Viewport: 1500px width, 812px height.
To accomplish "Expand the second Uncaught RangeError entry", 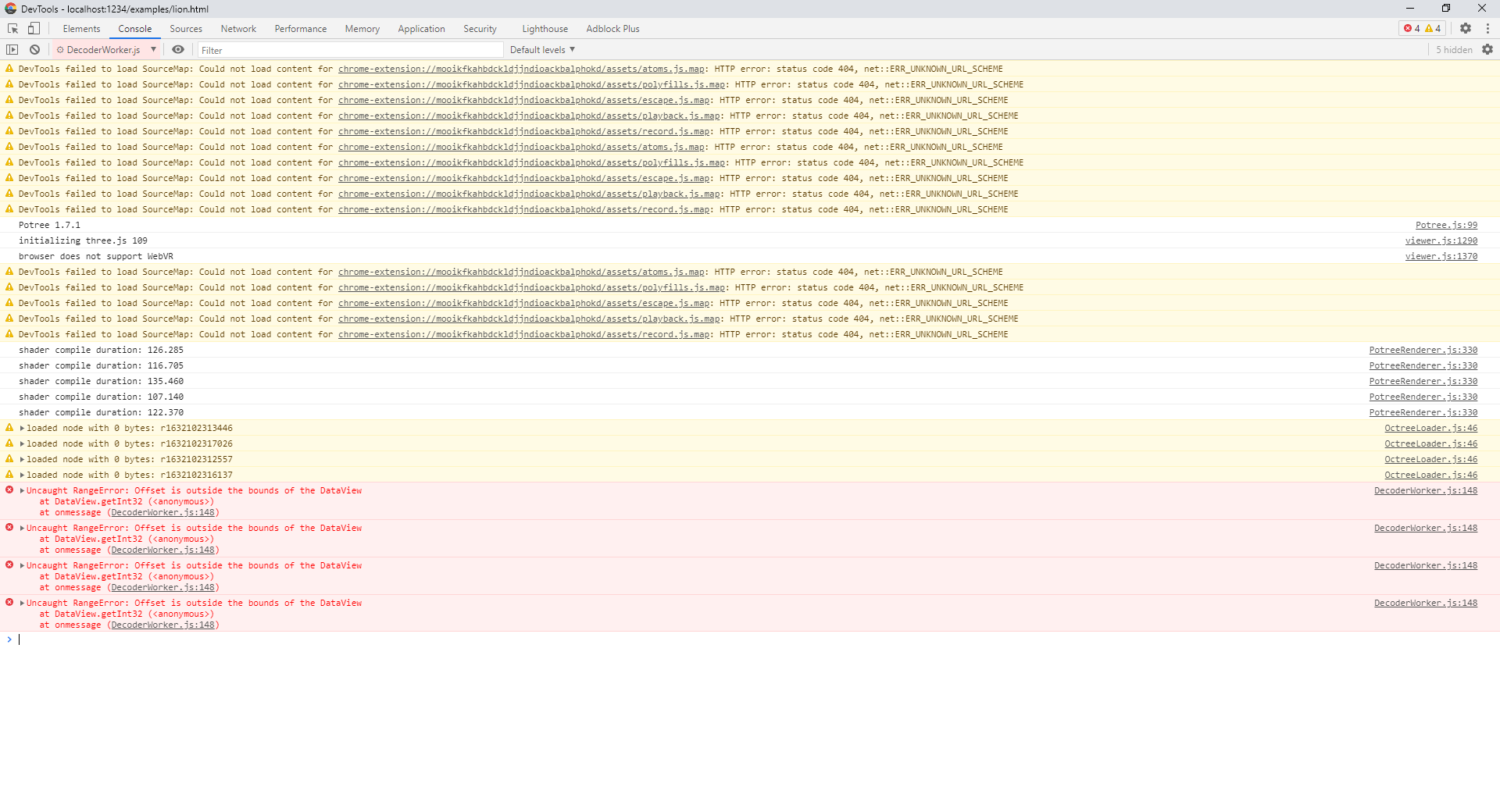I will click(22, 528).
